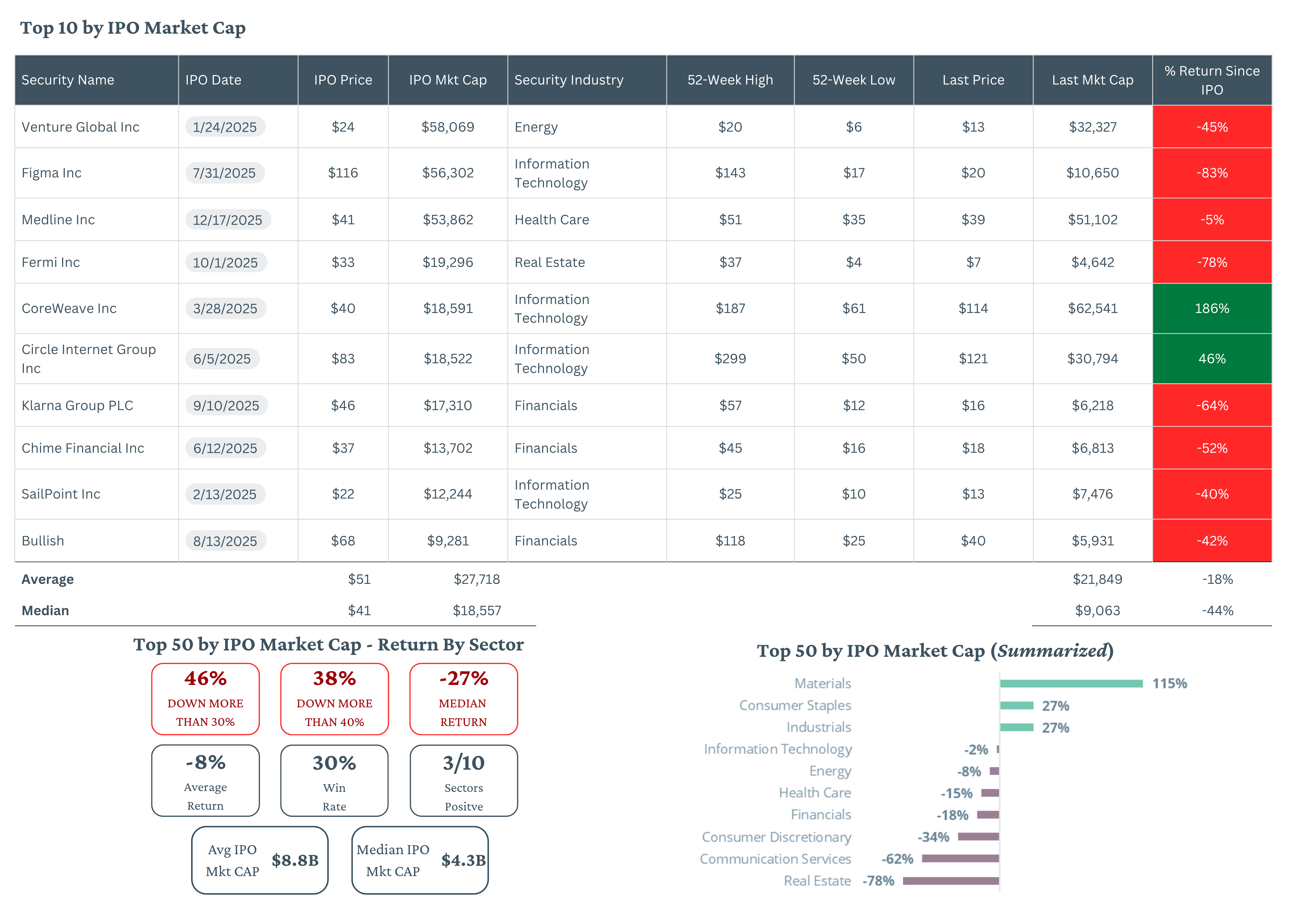
Task: Select the Klarna Group PLC row name
Action: 78,405
